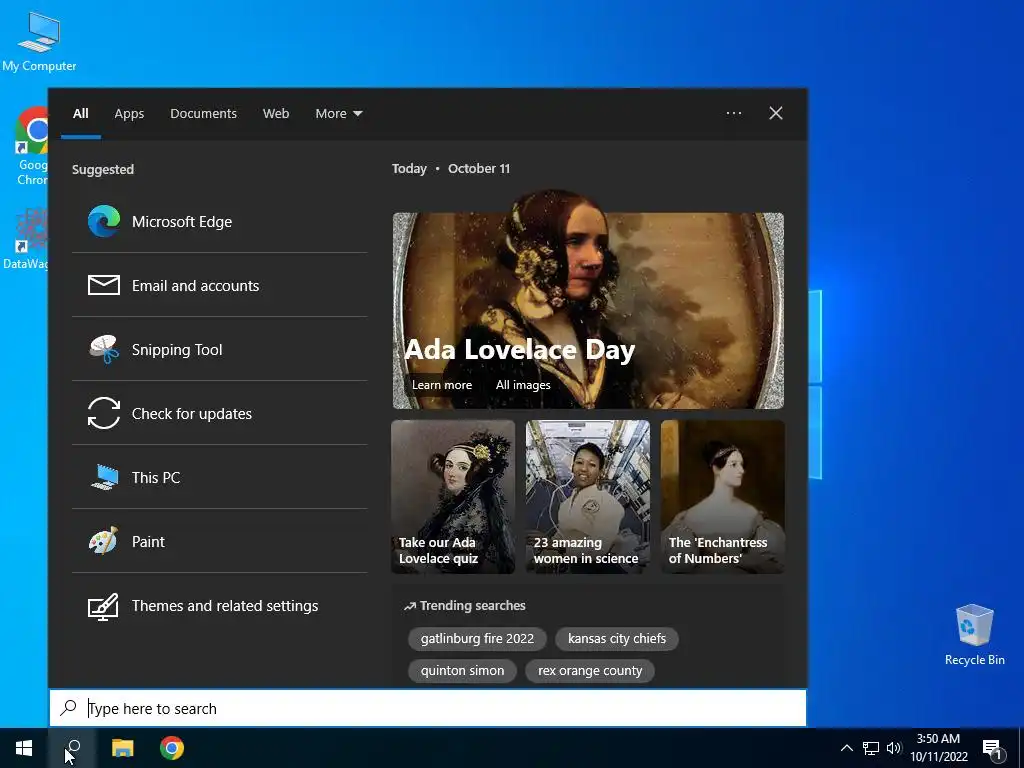Open This PC using its monitor icon
1024x768 pixels.
tap(104, 477)
